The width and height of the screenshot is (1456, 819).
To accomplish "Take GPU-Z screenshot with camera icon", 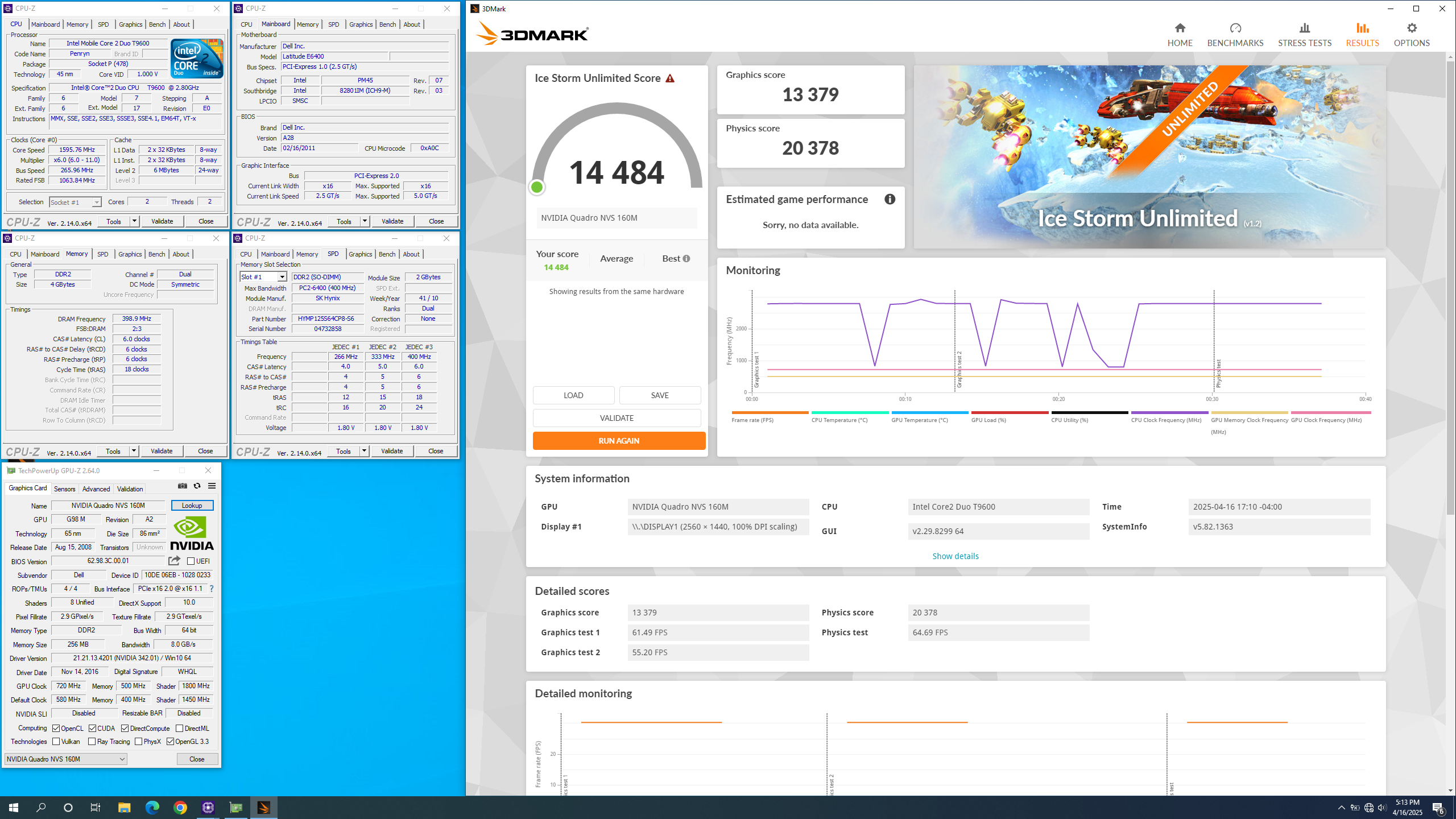I will pyautogui.click(x=182, y=486).
